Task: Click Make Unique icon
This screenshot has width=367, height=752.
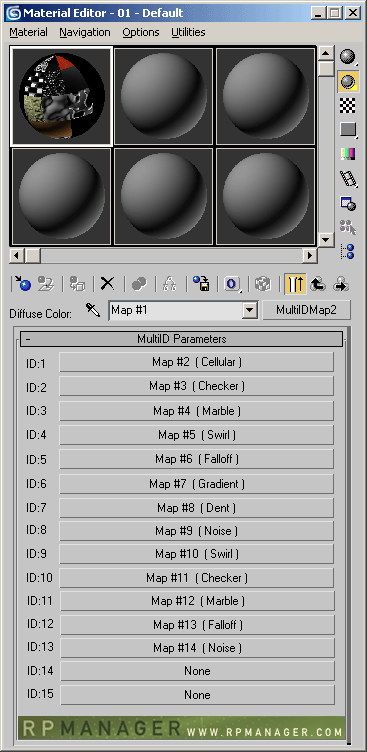Action: [170, 284]
